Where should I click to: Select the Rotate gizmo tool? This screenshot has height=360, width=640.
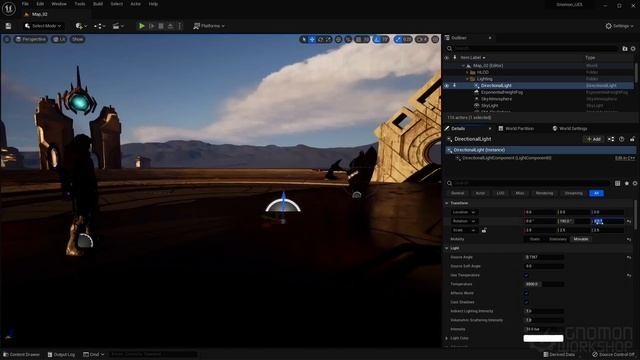(320, 39)
